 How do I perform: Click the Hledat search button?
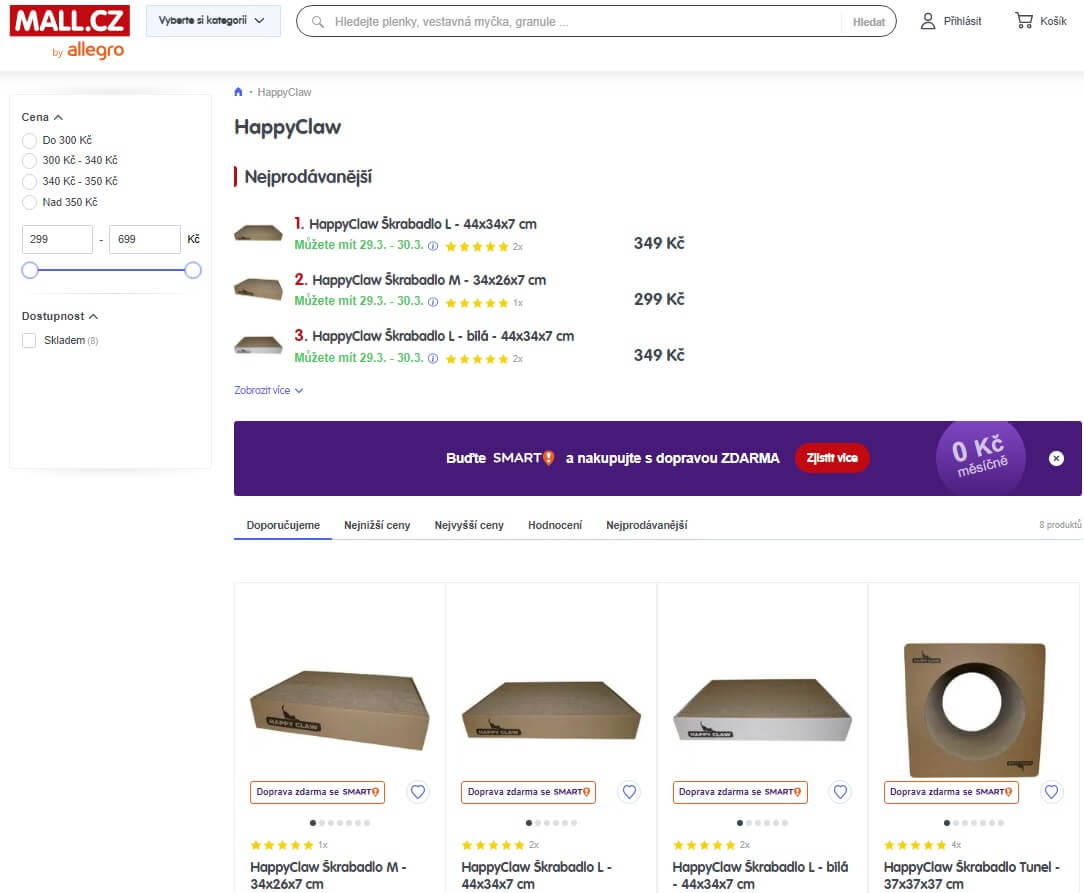pyautogui.click(x=868, y=22)
